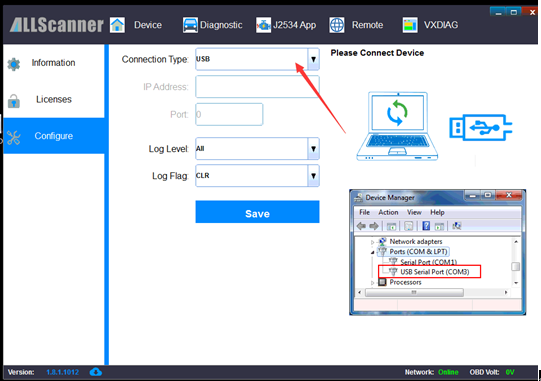
Task: Click the cloud update icon in status bar
Action: [96, 372]
